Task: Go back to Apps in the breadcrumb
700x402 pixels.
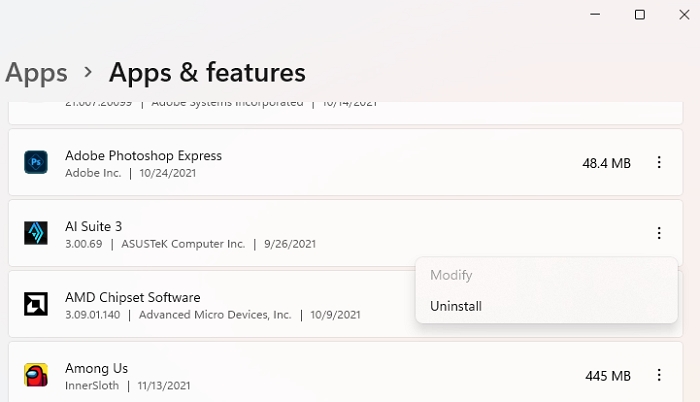Action: [x=36, y=72]
